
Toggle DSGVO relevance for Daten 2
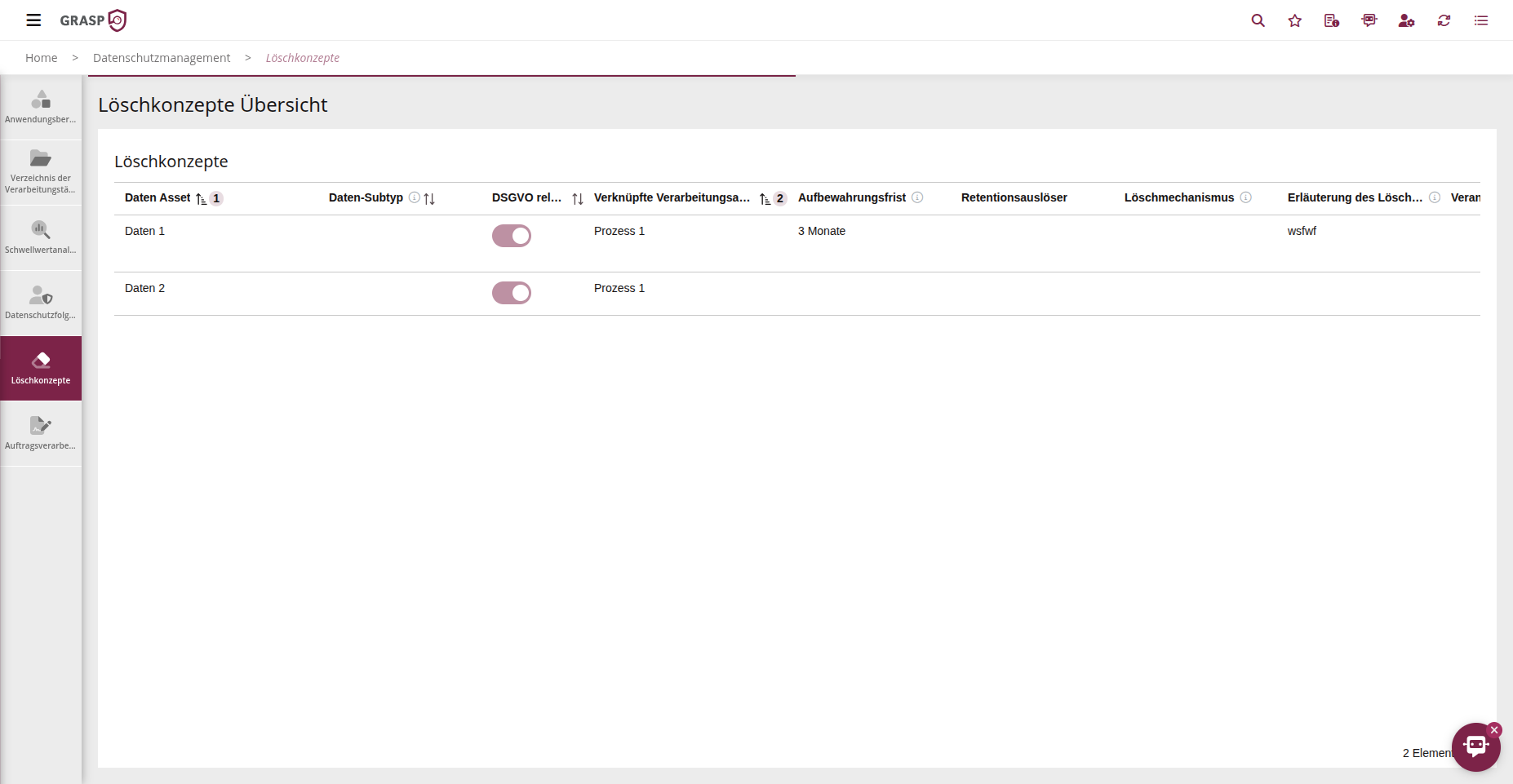pyautogui.click(x=512, y=293)
